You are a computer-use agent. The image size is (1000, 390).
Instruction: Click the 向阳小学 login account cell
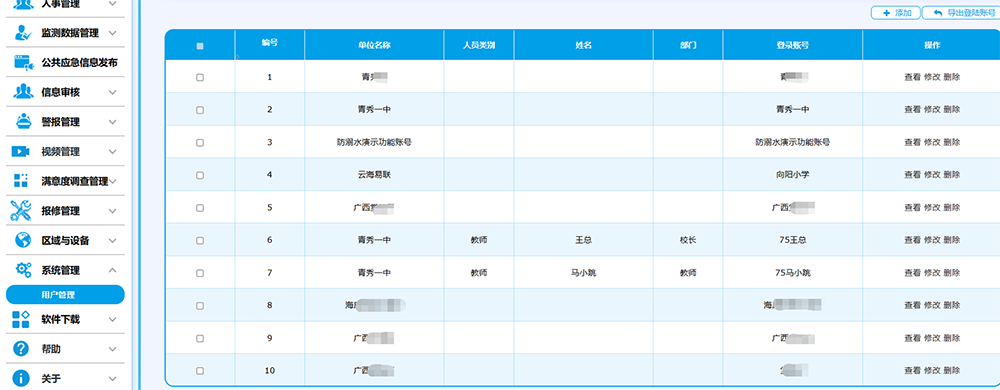[x=793, y=175]
